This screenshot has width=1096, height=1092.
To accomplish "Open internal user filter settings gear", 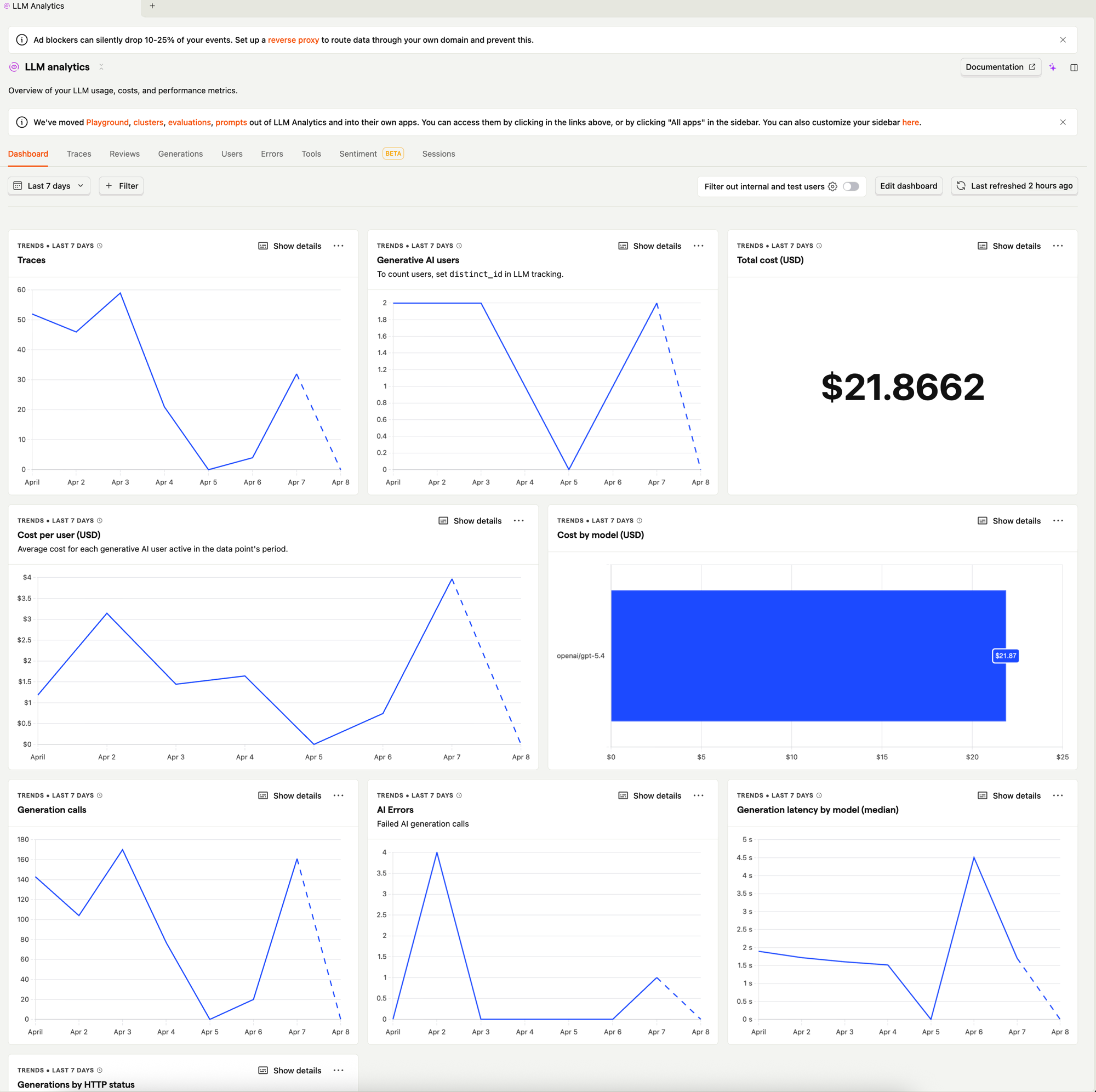I will coord(832,187).
